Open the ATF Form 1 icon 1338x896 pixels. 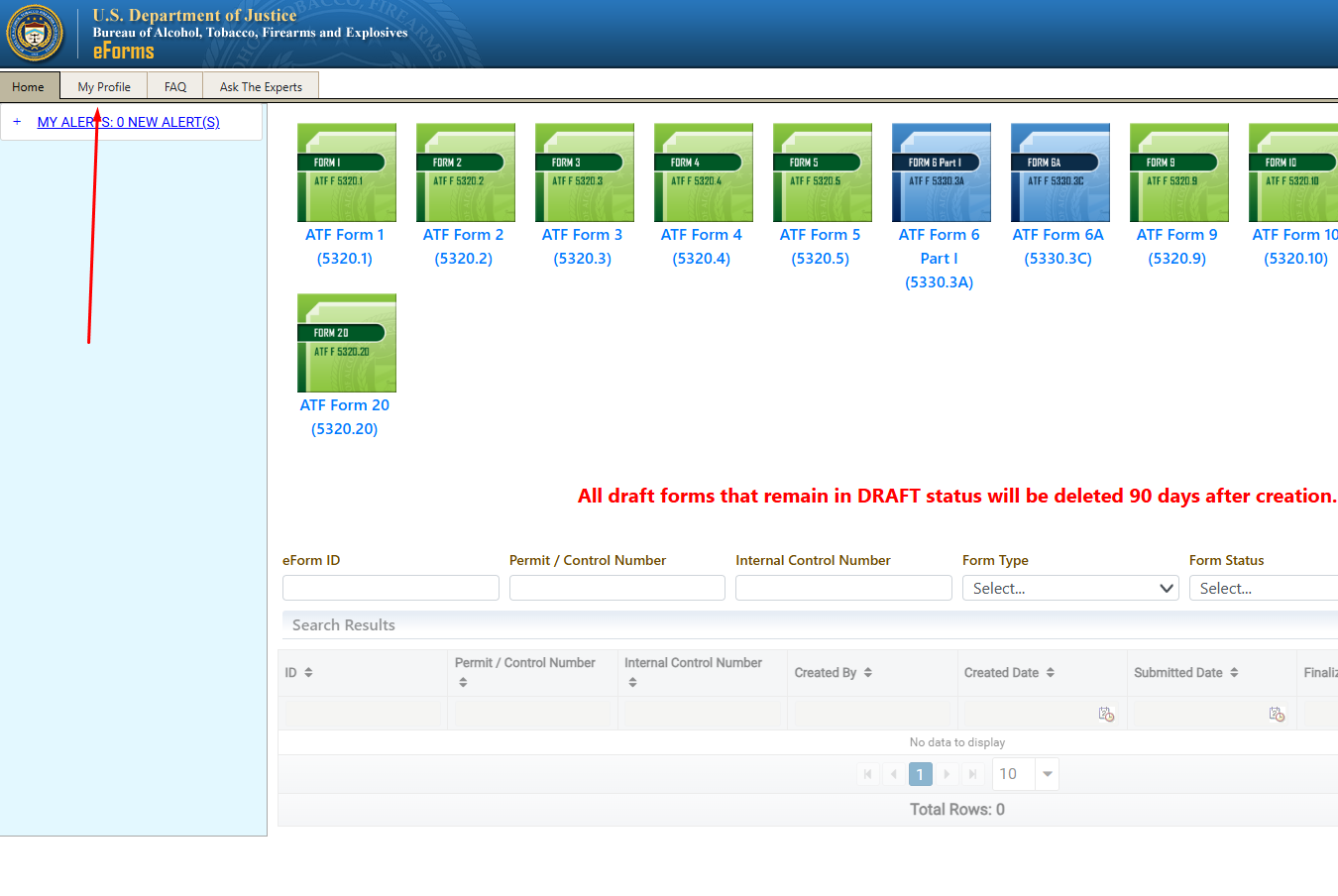[x=346, y=172]
